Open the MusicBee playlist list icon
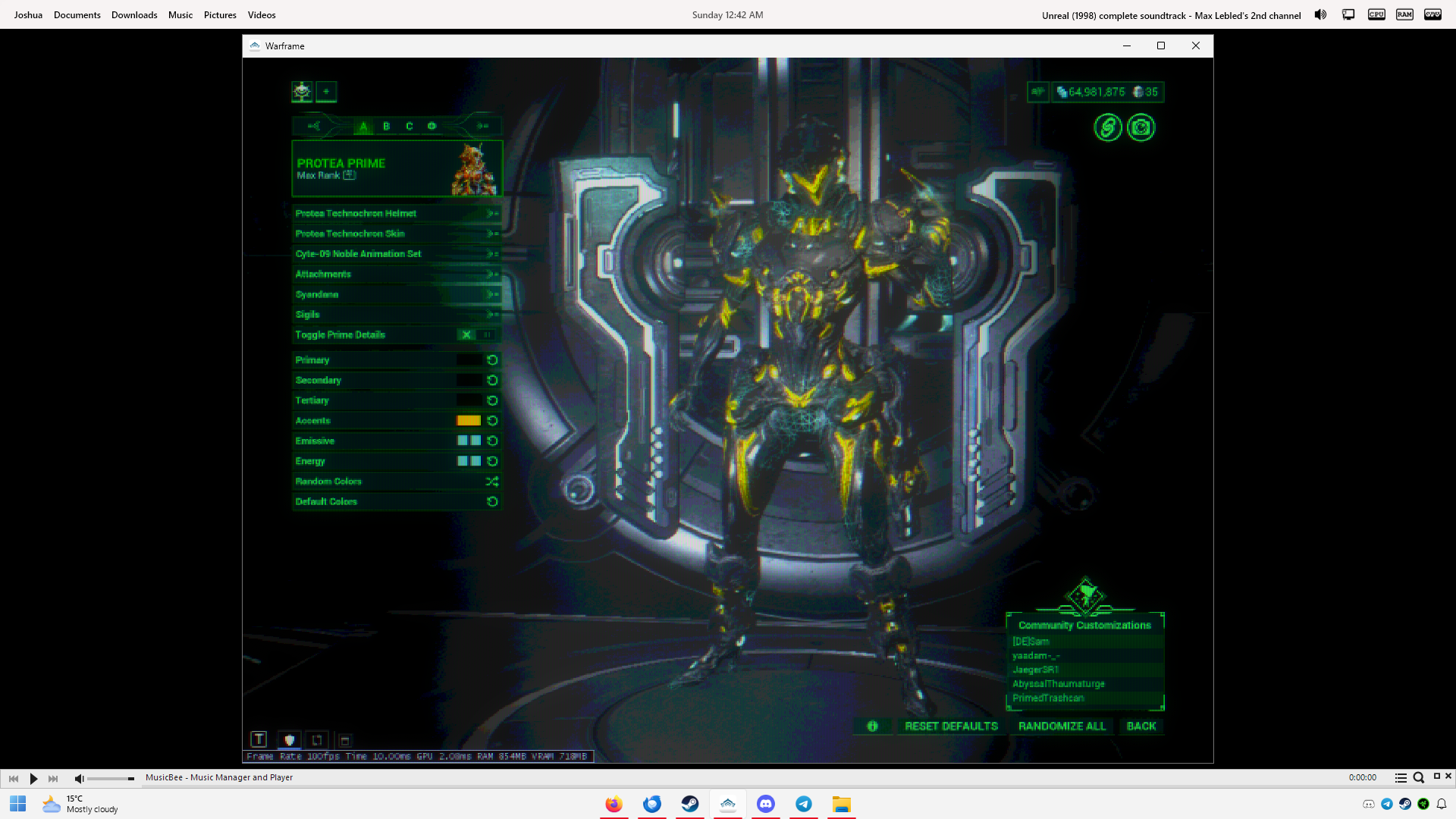 1401,778
